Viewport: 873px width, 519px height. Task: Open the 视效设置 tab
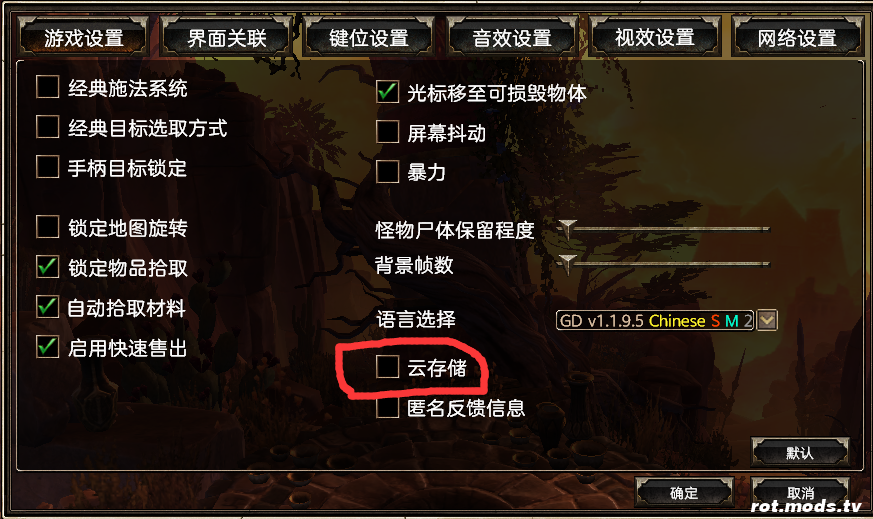[x=655, y=37]
